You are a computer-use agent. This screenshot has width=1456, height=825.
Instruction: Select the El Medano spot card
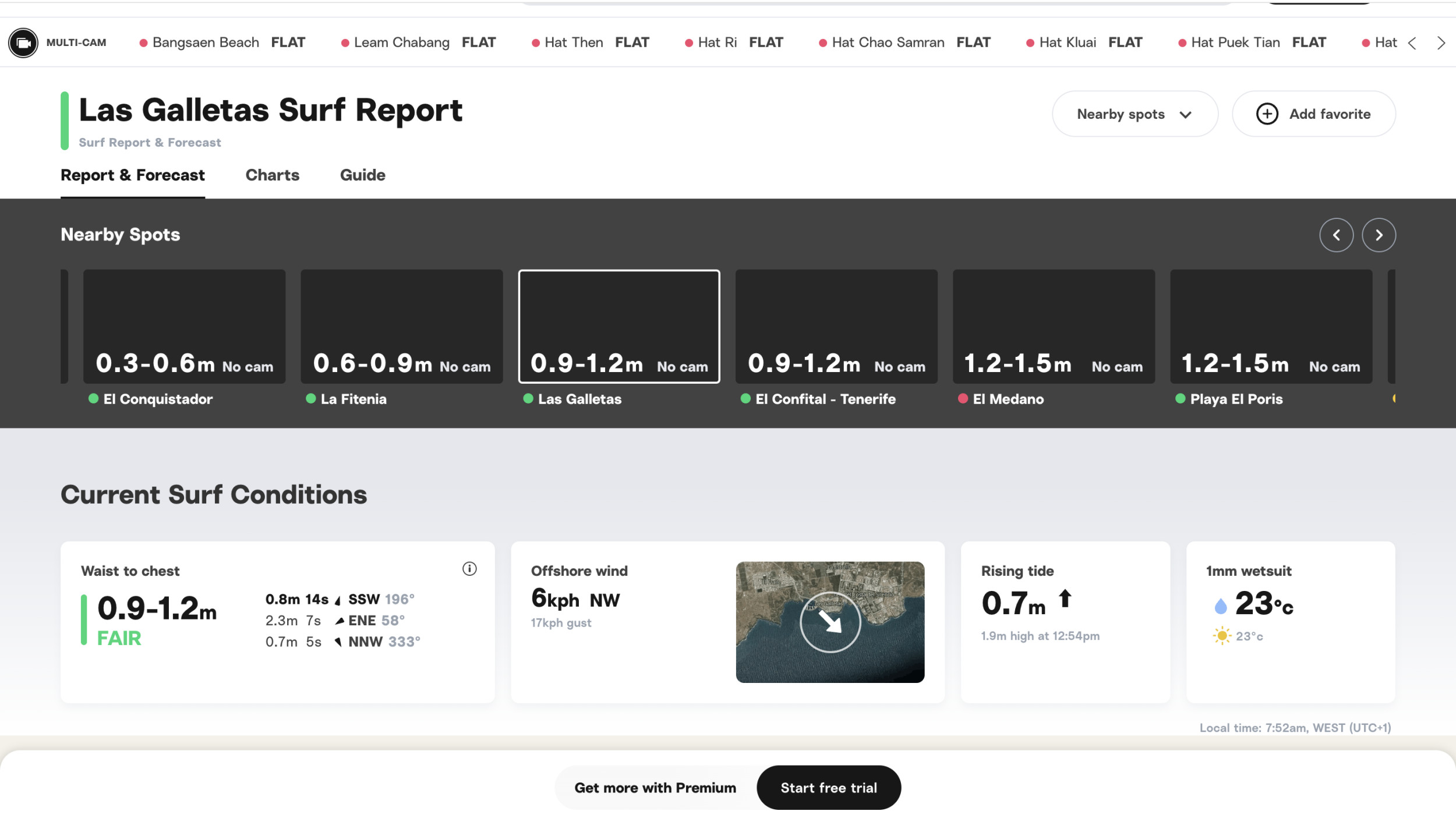[x=1053, y=327]
